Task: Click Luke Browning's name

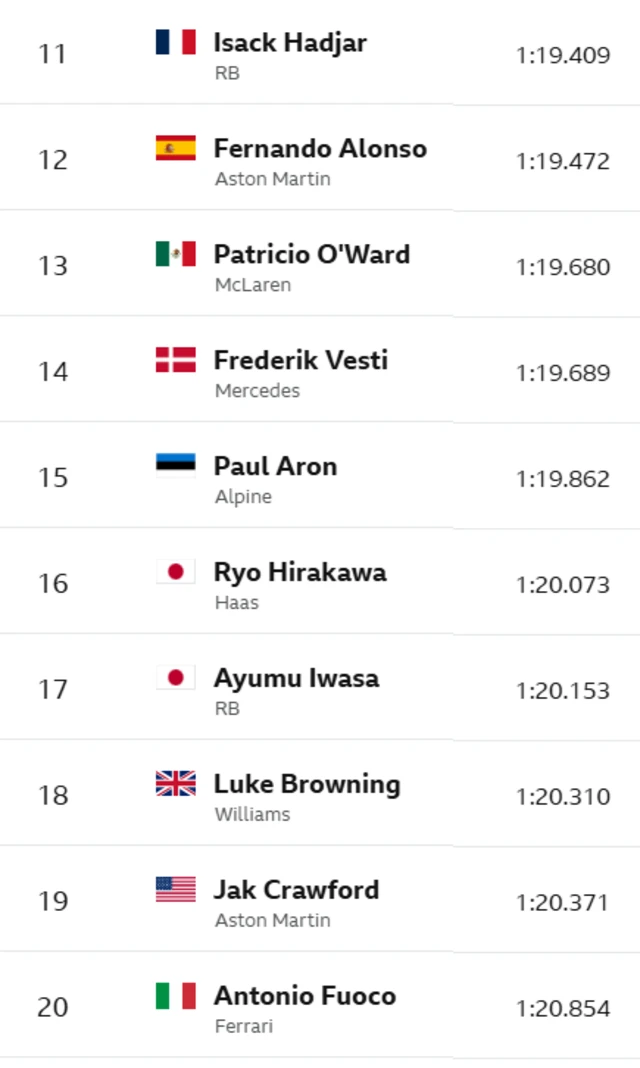Action: (307, 784)
